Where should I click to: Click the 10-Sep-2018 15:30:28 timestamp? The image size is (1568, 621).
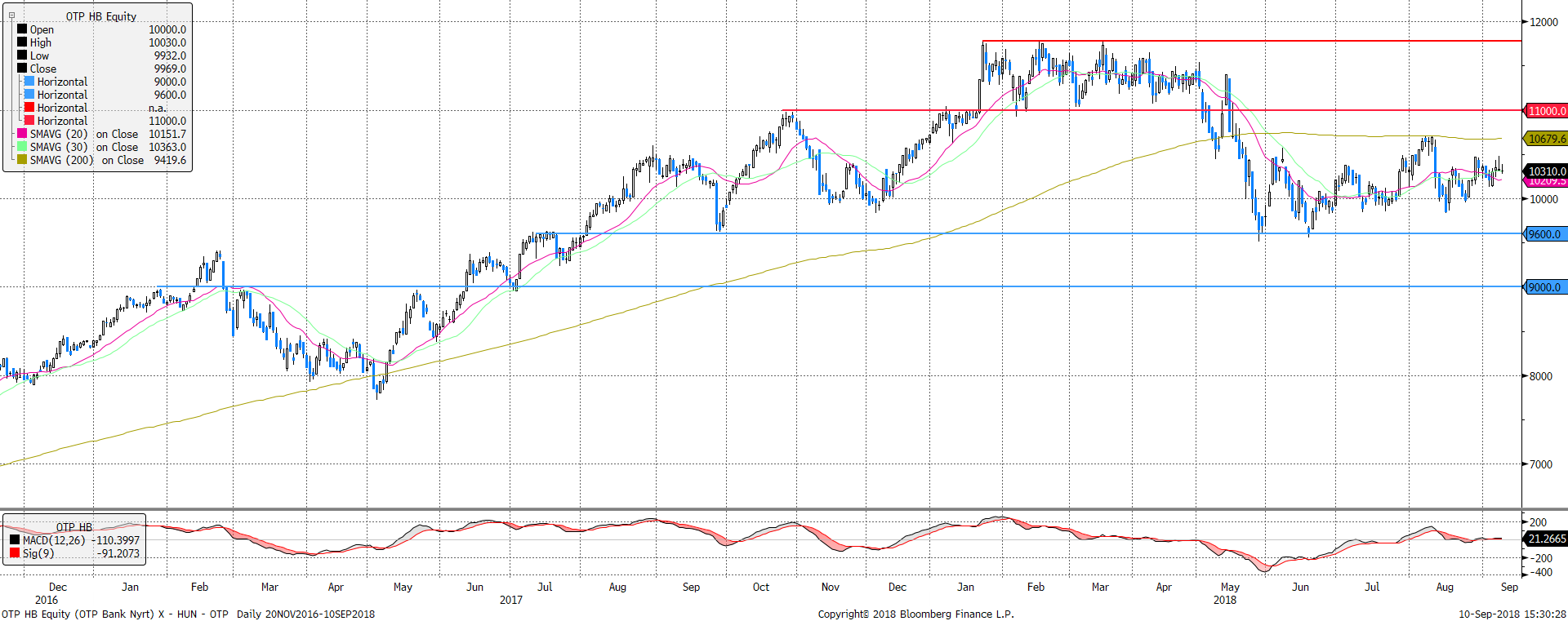[x=1512, y=614]
